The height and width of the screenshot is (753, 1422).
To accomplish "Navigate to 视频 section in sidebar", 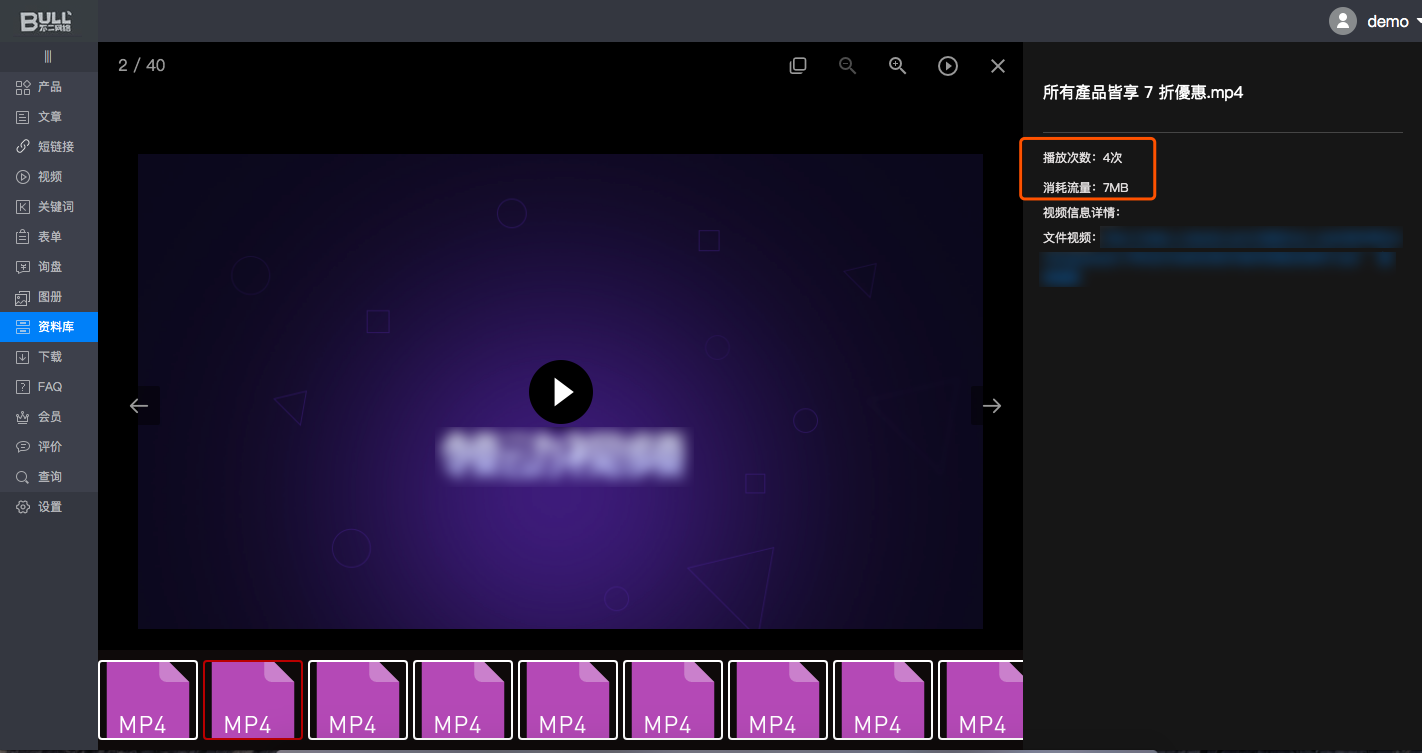I will point(49,177).
